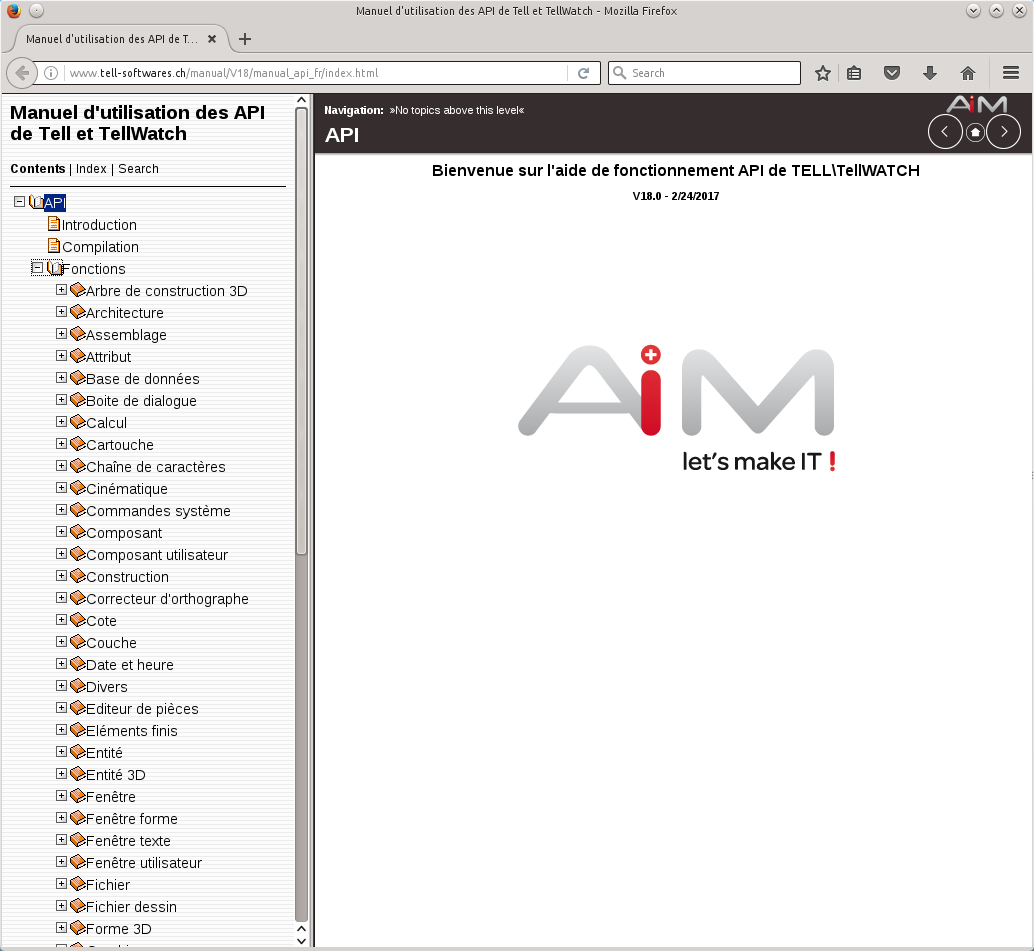Switch to the Index tab
The image size is (1034, 951).
tap(91, 169)
